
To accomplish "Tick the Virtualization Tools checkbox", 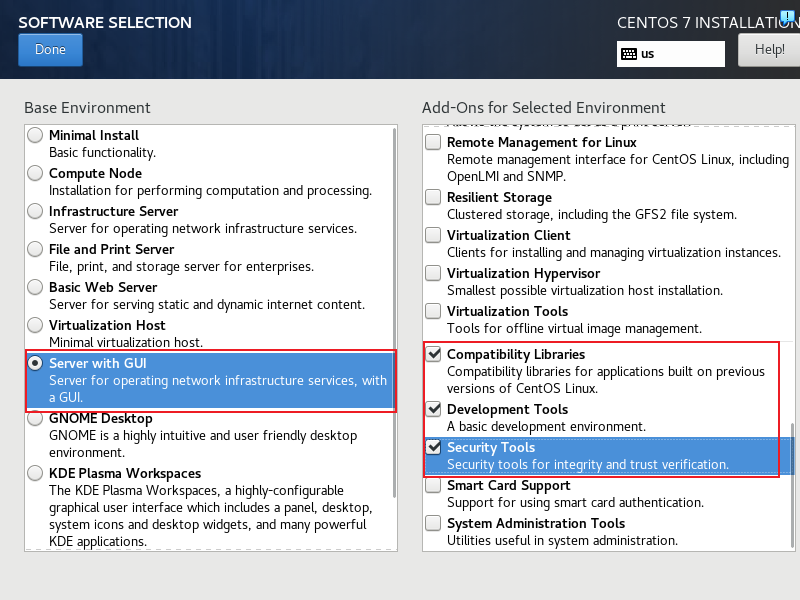I will point(433,311).
